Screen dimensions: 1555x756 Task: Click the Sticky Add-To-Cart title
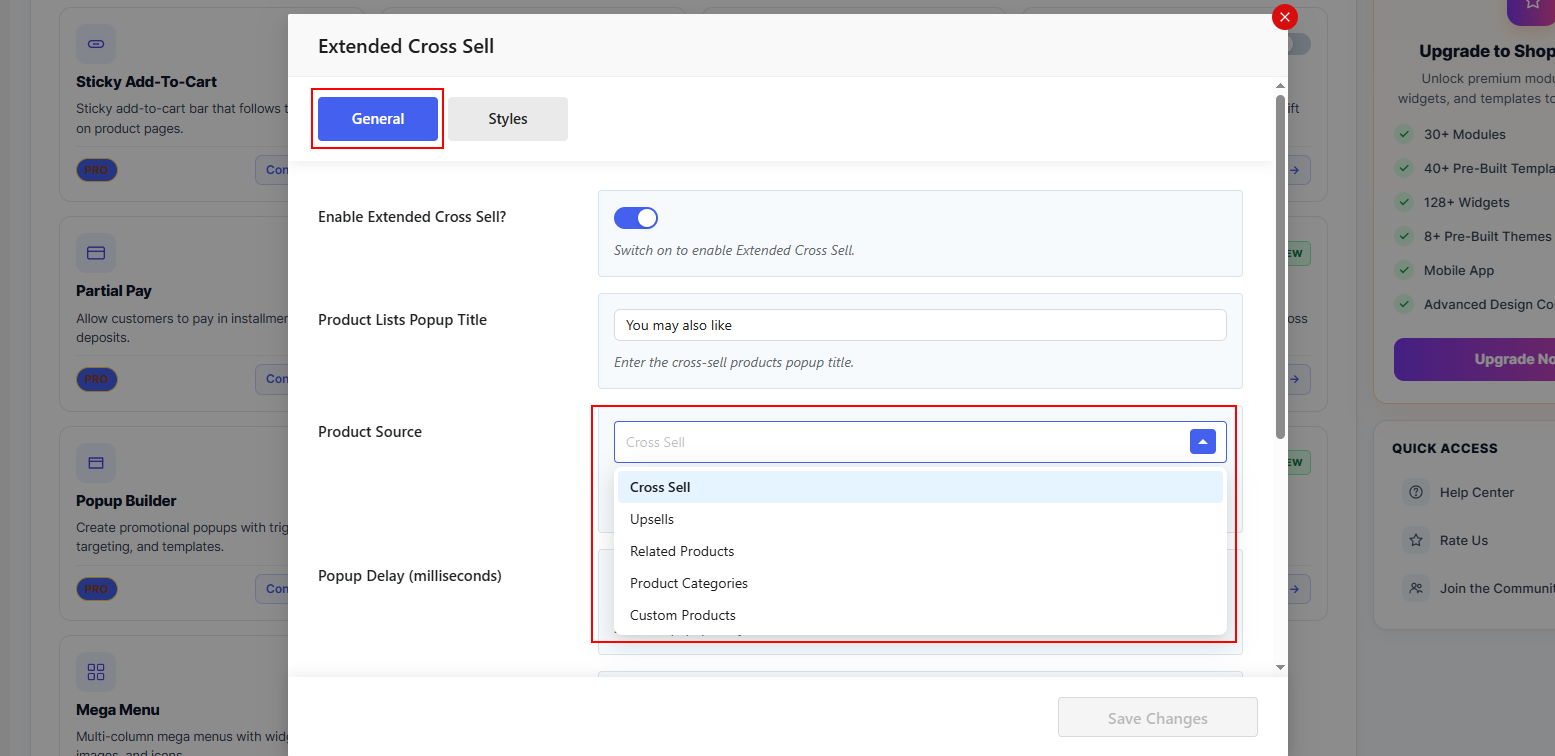pyautogui.click(x=147, y=82)
